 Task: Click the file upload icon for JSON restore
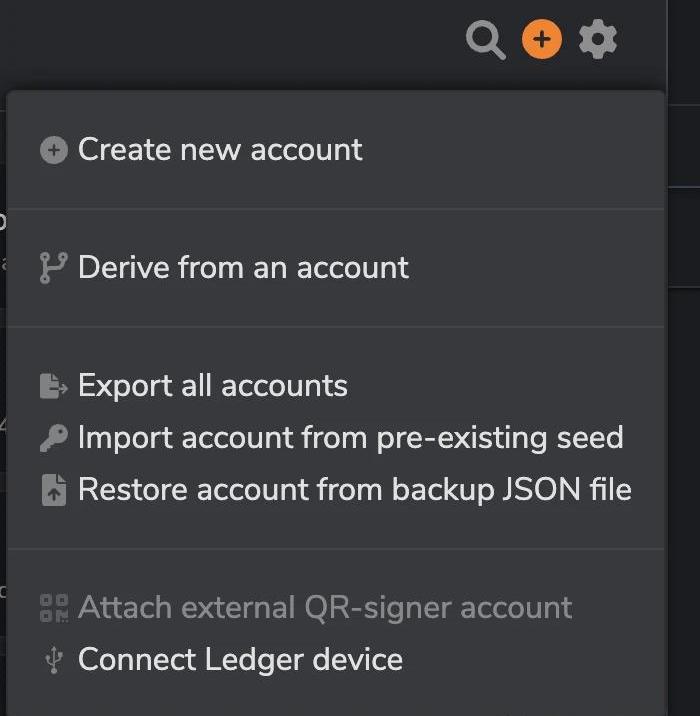point(54,490)
